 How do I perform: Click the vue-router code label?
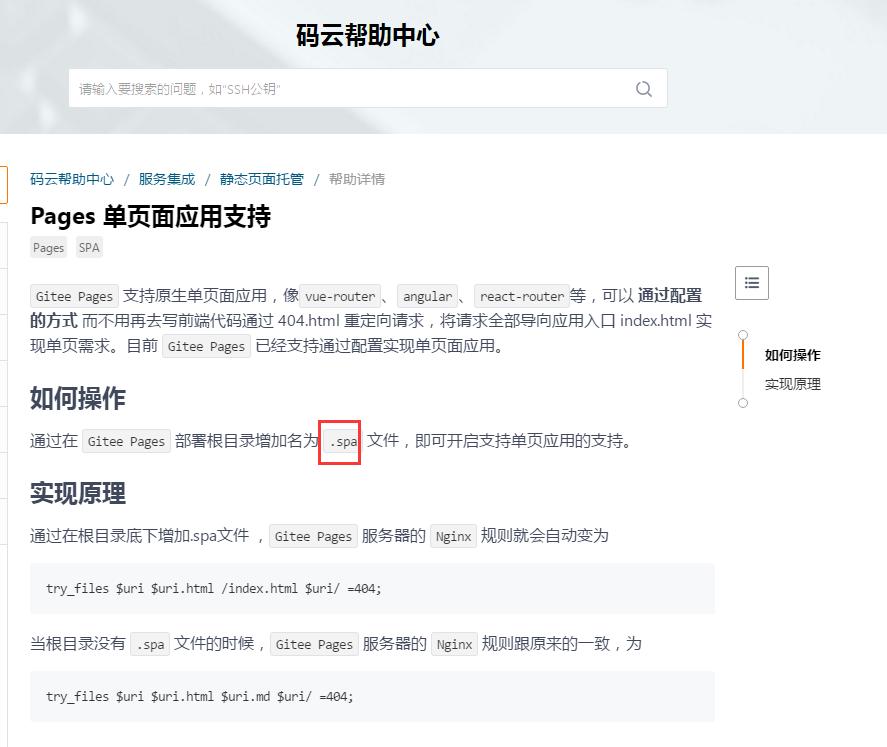click(340, 296)
